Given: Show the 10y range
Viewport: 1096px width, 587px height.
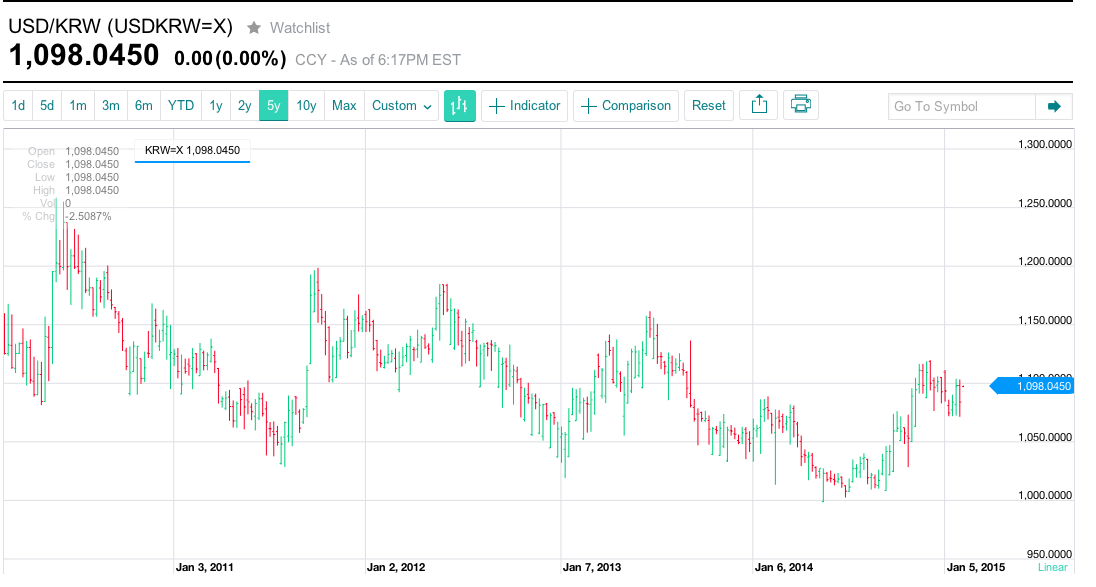Looking at the screenshot, I should click(x=306, y=106).
